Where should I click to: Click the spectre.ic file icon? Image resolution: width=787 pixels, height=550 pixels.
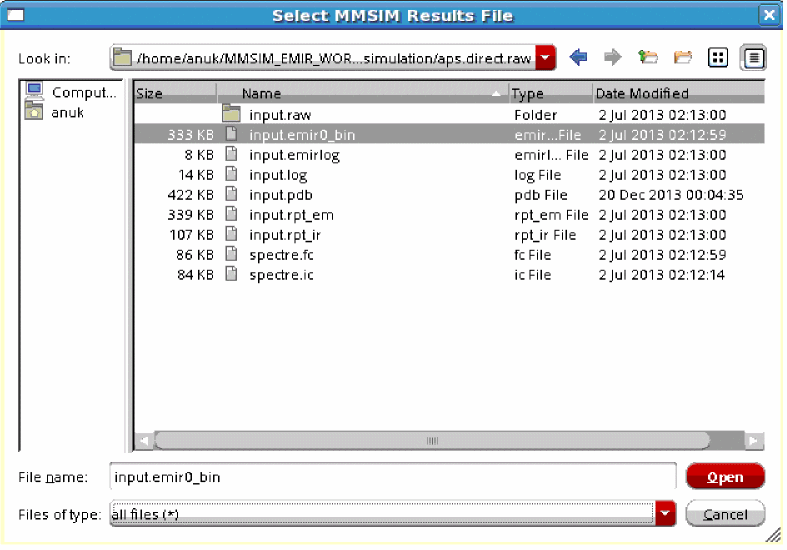(231, 275)
